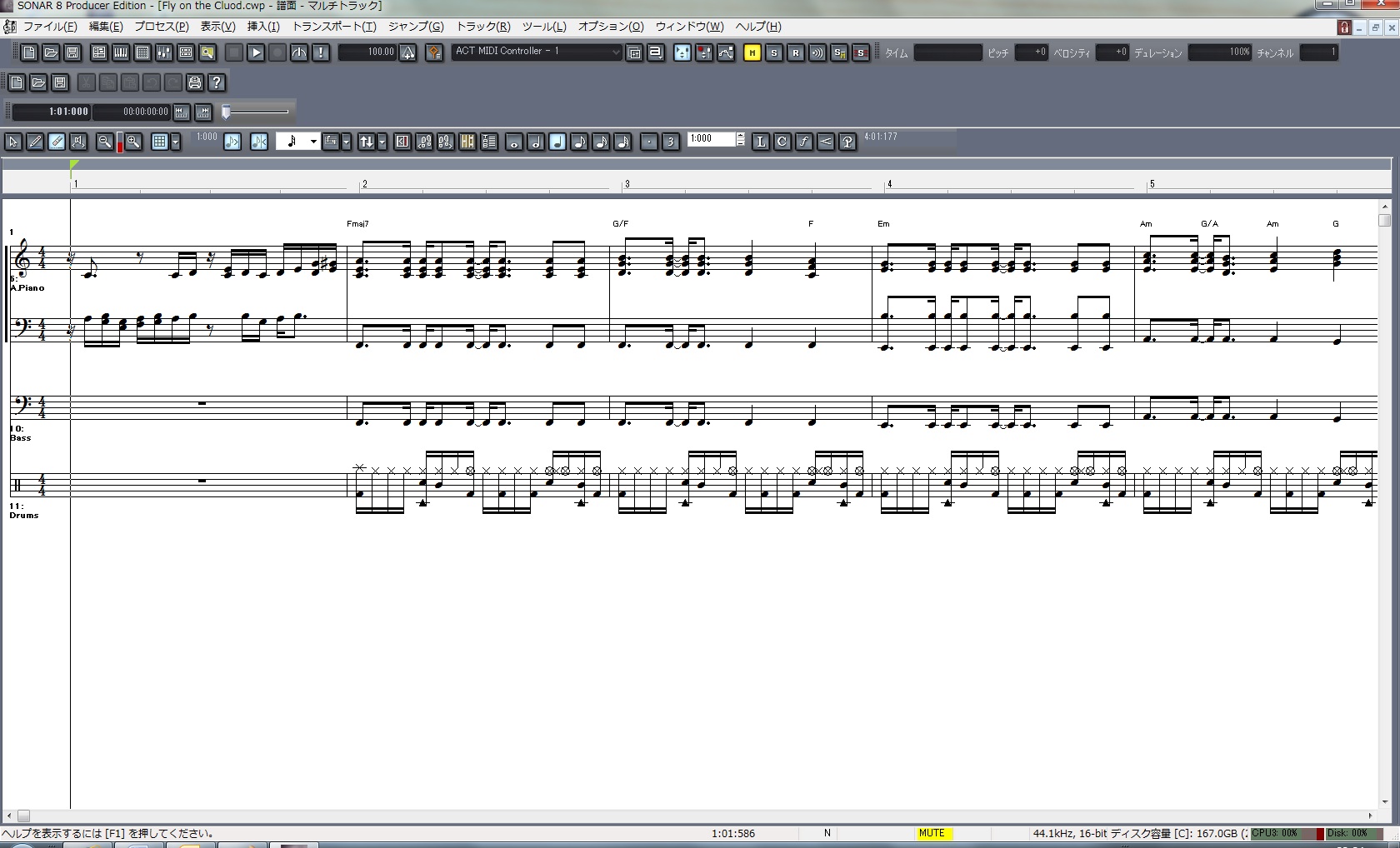Click the Record transport button
The width and height of the screenshot is (1400, 848).
click(x=277, y=52)
